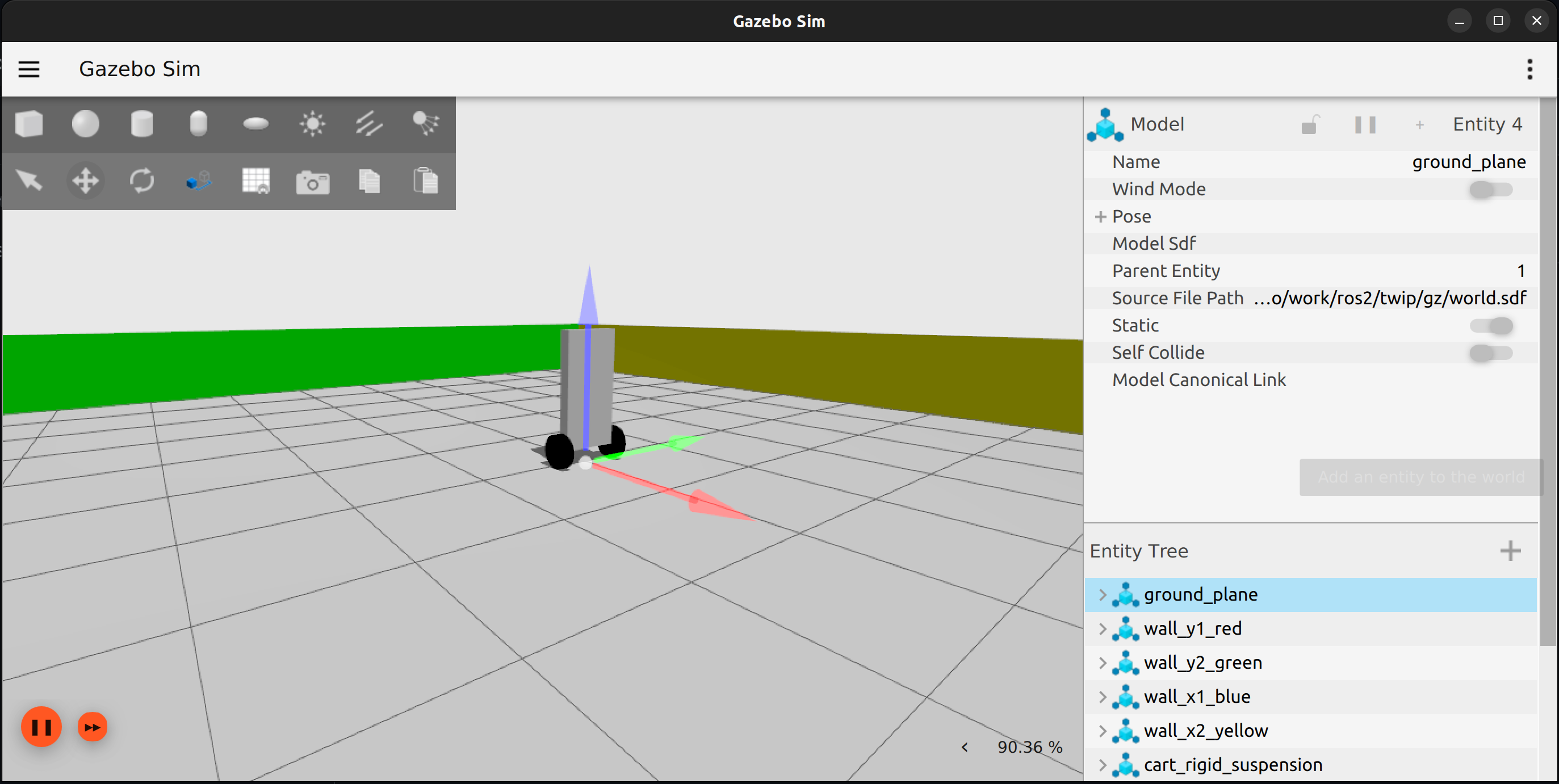Open grid snap settings icon
This screenshot has width=1559, height=784.
click(x=255, y=181)
